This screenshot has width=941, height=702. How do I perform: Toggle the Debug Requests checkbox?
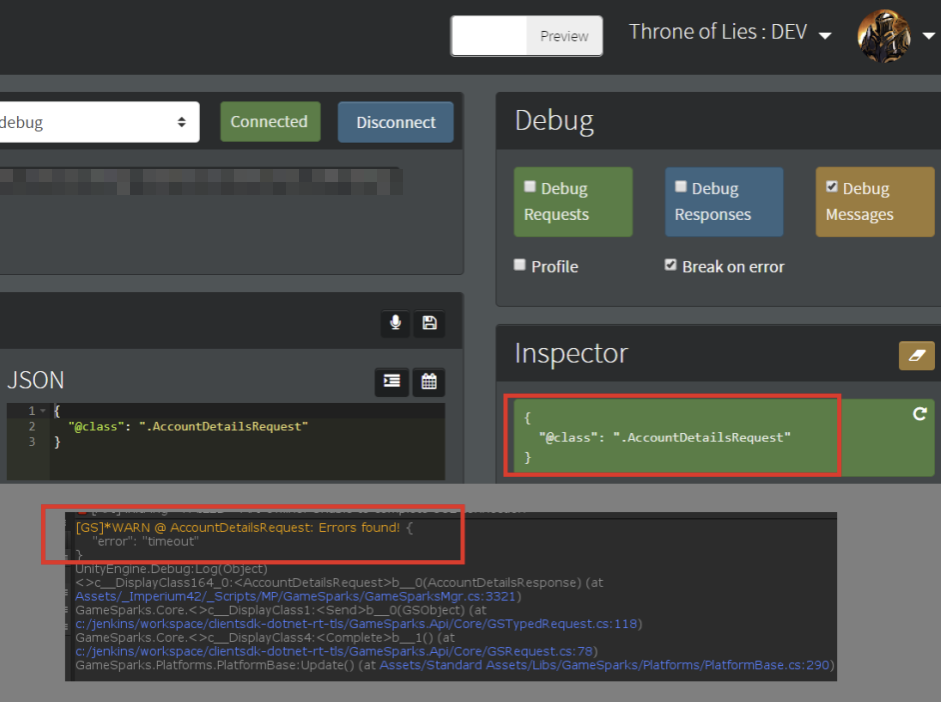click(530, 187)
